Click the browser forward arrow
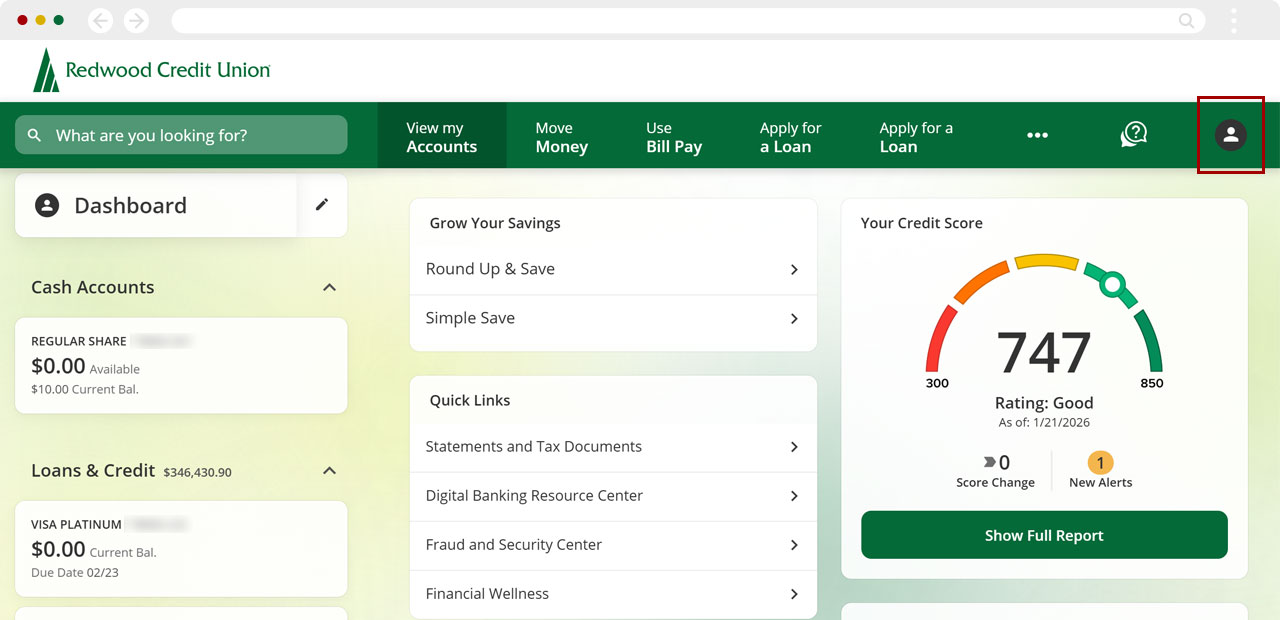 pos(136,19)
